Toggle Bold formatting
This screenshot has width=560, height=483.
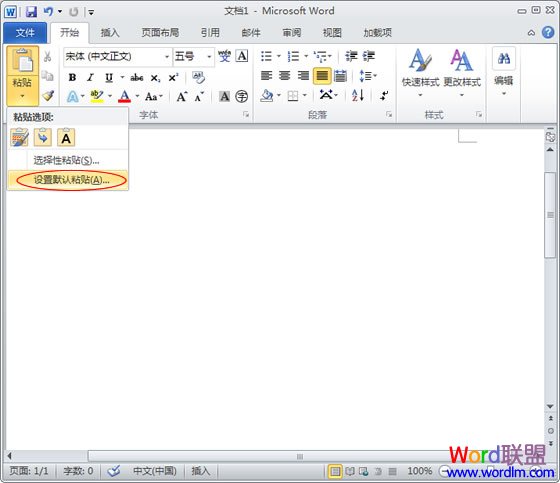coord(72,77)
